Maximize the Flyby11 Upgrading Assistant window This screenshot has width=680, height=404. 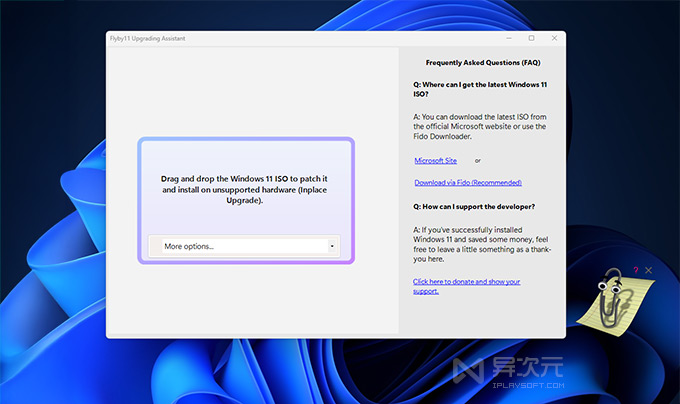coord(531,38)
